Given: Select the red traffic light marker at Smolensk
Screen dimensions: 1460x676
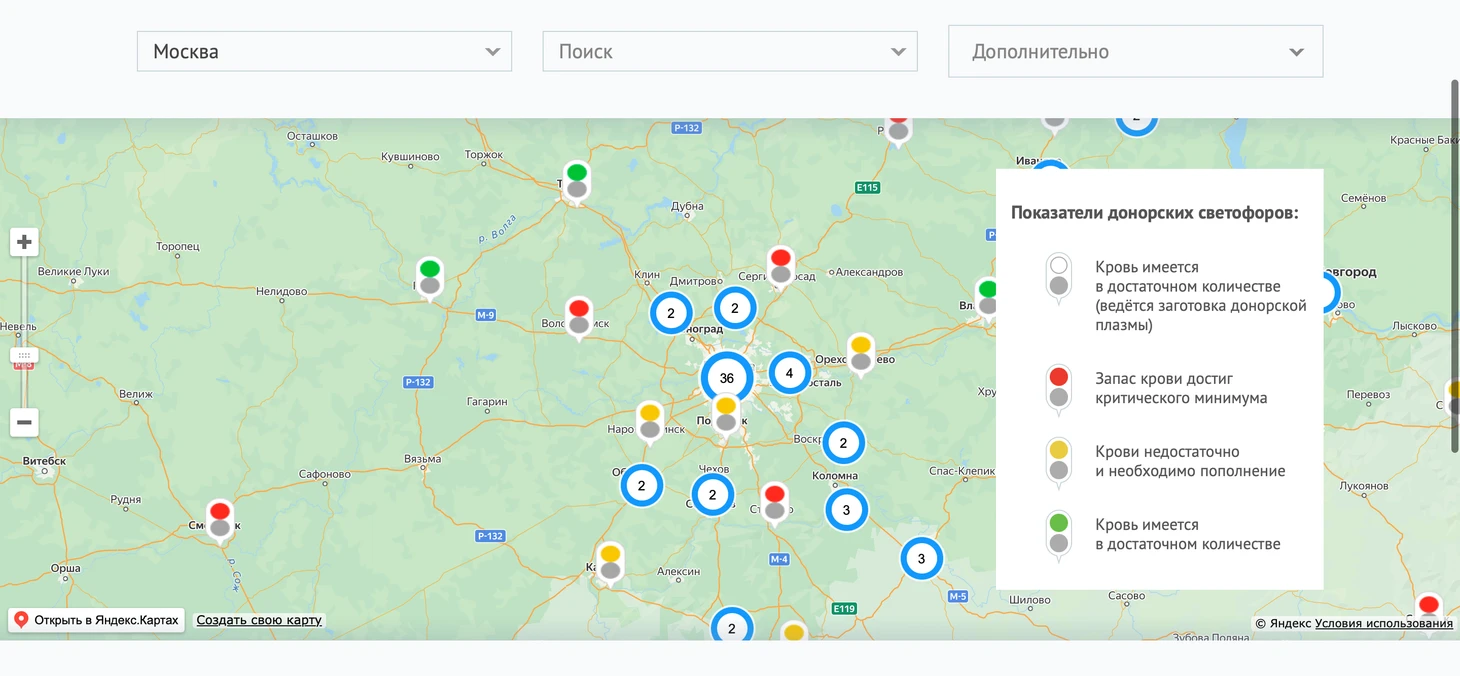Looking at the screenshot, I should (x=220, y=519).
